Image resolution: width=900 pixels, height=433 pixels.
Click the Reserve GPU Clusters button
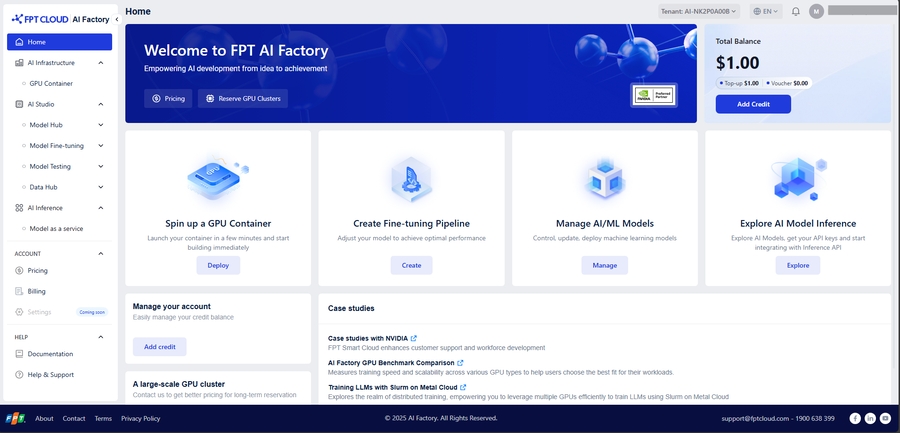[x=243, y=98]
